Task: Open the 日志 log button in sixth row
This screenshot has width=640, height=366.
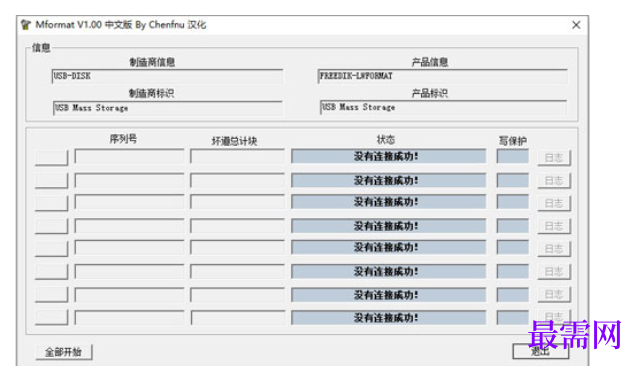Action: pos(554,272)
